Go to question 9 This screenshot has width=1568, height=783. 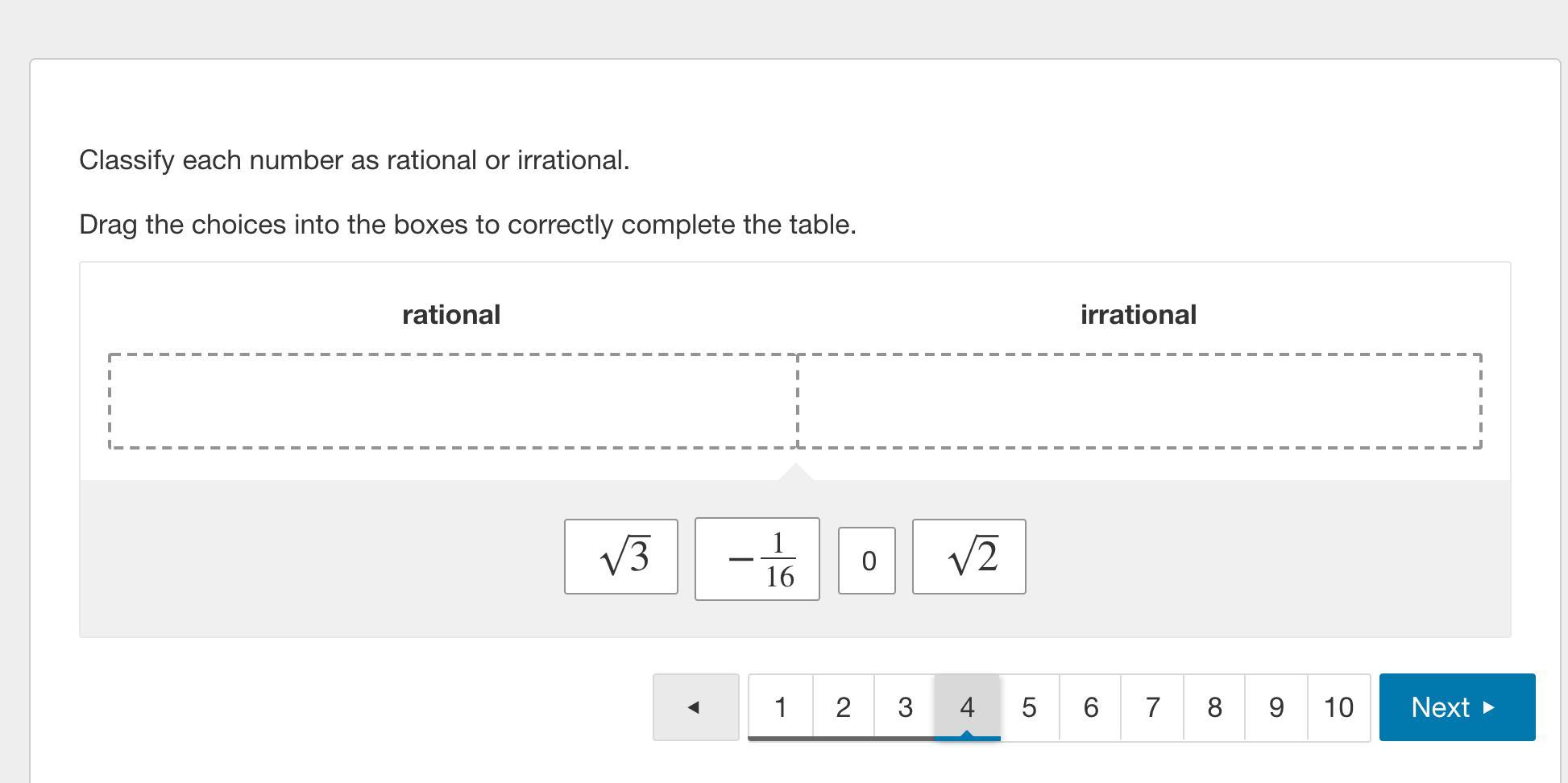click(x=1276, y=707)
